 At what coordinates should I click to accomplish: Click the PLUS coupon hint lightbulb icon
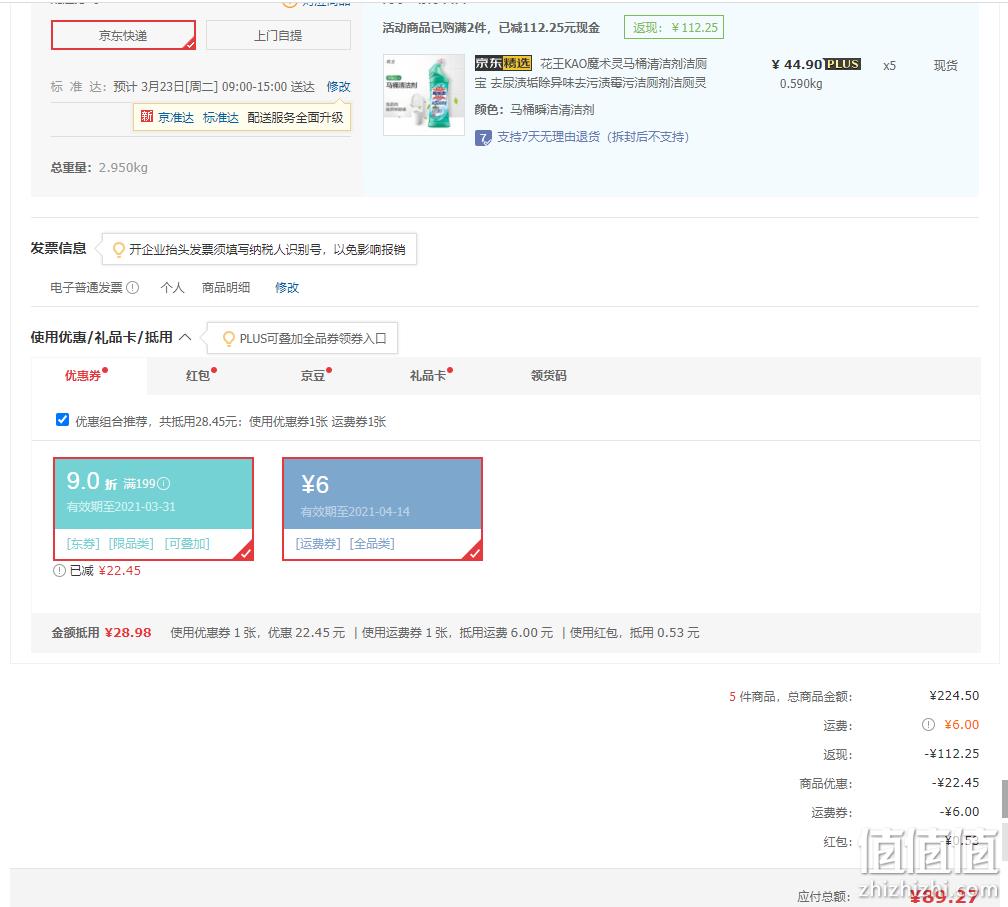(228, 339)
